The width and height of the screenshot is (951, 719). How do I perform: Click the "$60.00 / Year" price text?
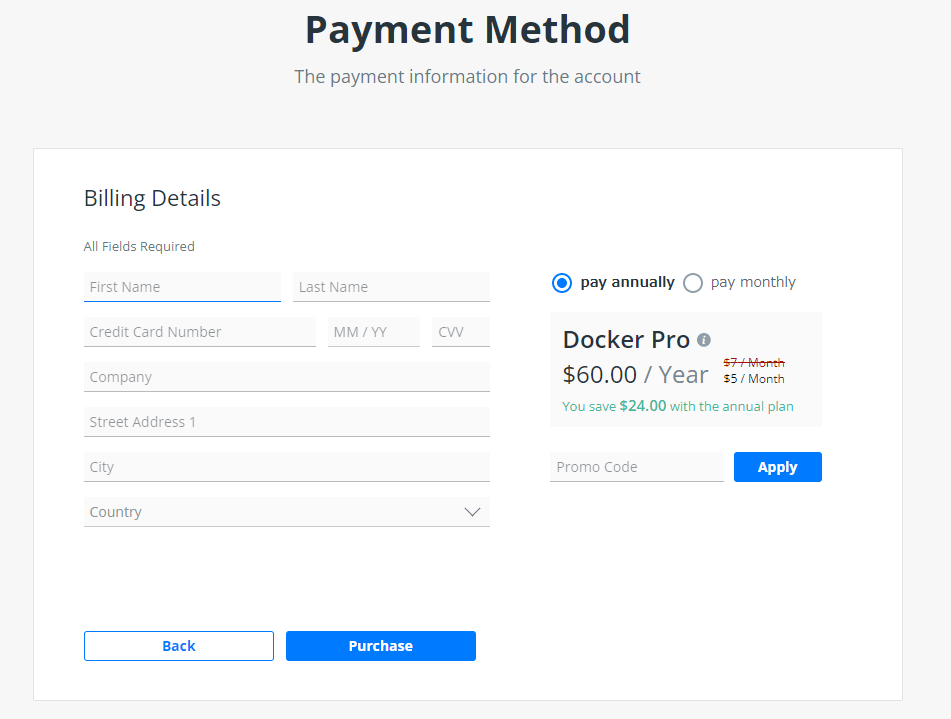[635, 375]
